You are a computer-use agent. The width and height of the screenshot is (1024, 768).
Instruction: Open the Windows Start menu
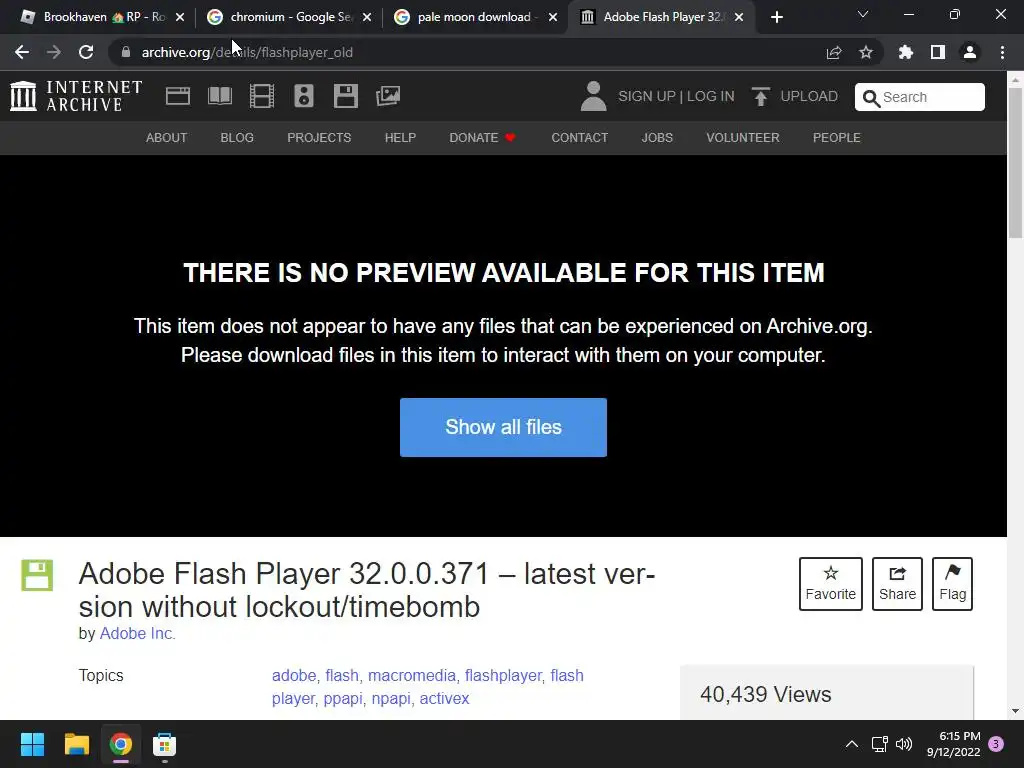(32, 744)
